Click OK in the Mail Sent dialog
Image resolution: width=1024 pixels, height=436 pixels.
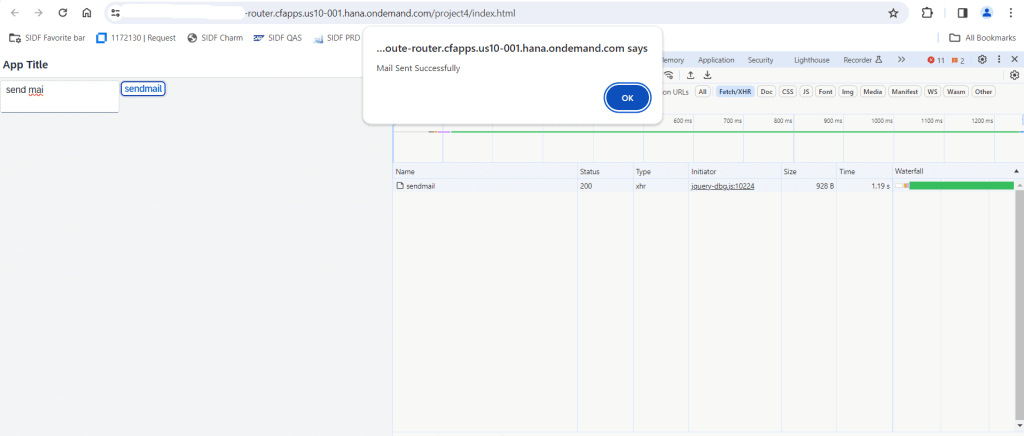[x=627, y=98]
